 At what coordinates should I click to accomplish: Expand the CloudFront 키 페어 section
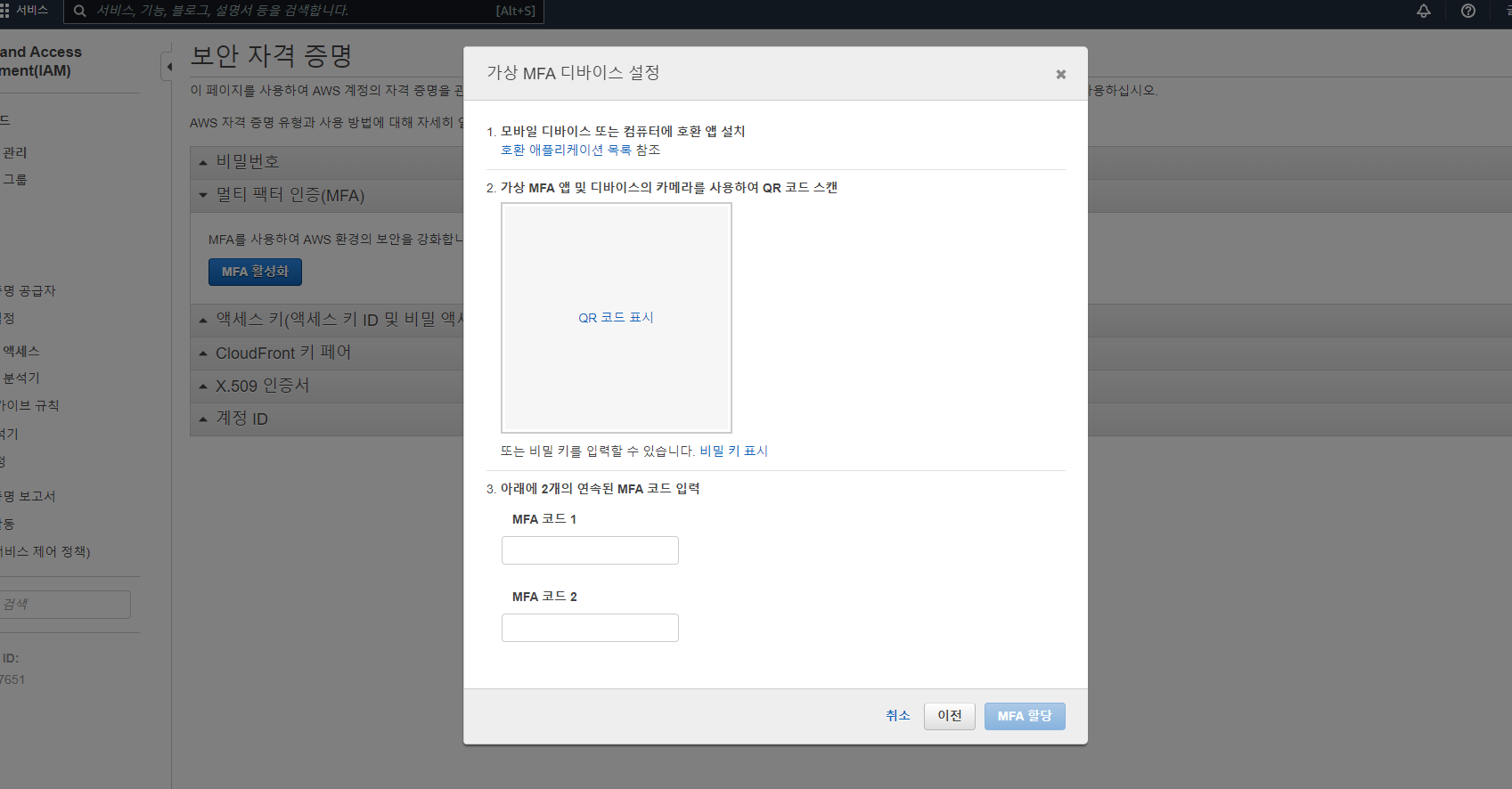[x=283, y=353]
